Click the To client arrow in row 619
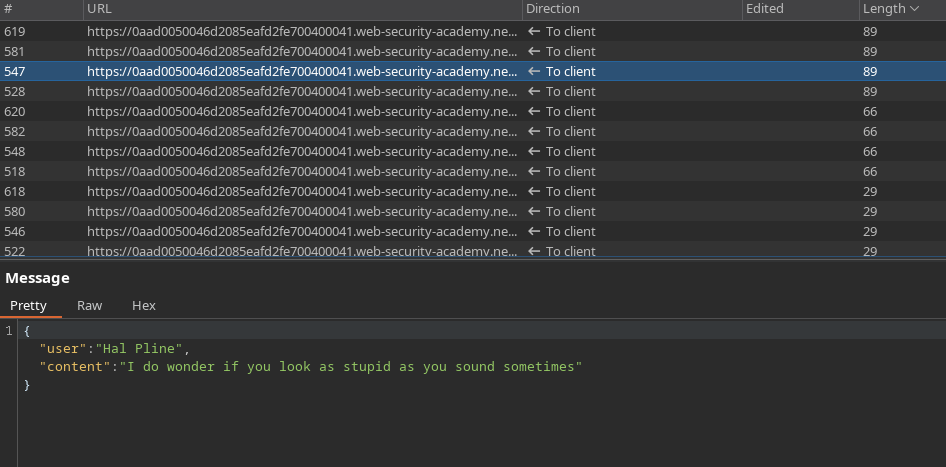 [534, 31]
